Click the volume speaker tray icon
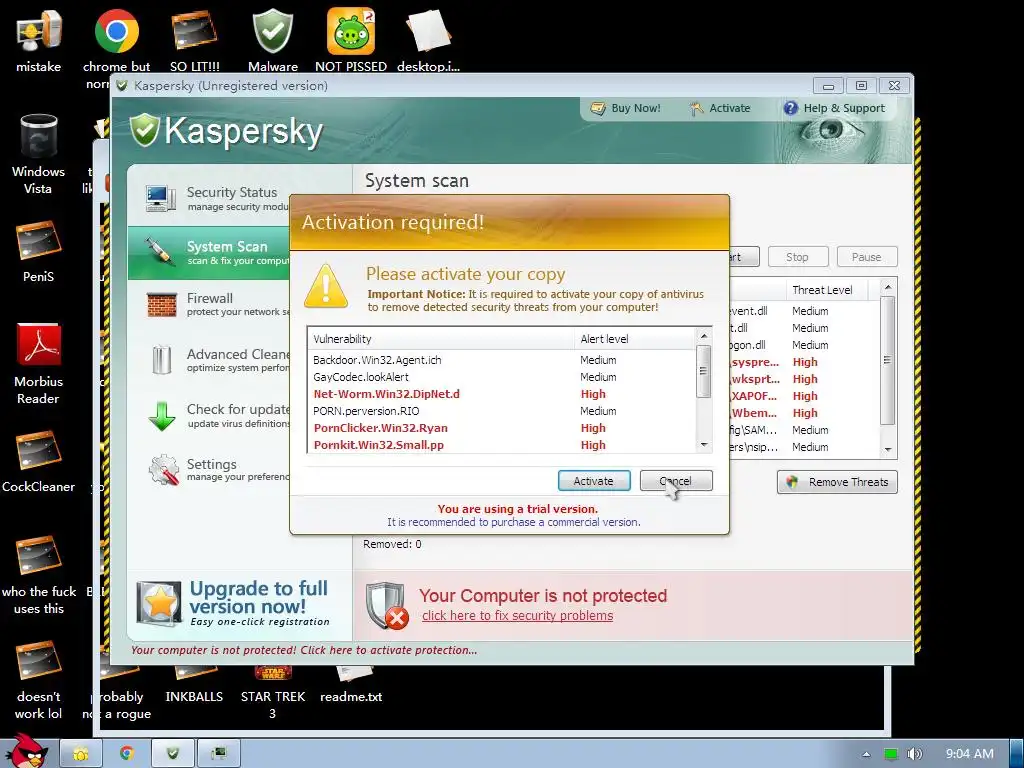The height and width of the screenshot is (768, 1024). tap(915, 754)
